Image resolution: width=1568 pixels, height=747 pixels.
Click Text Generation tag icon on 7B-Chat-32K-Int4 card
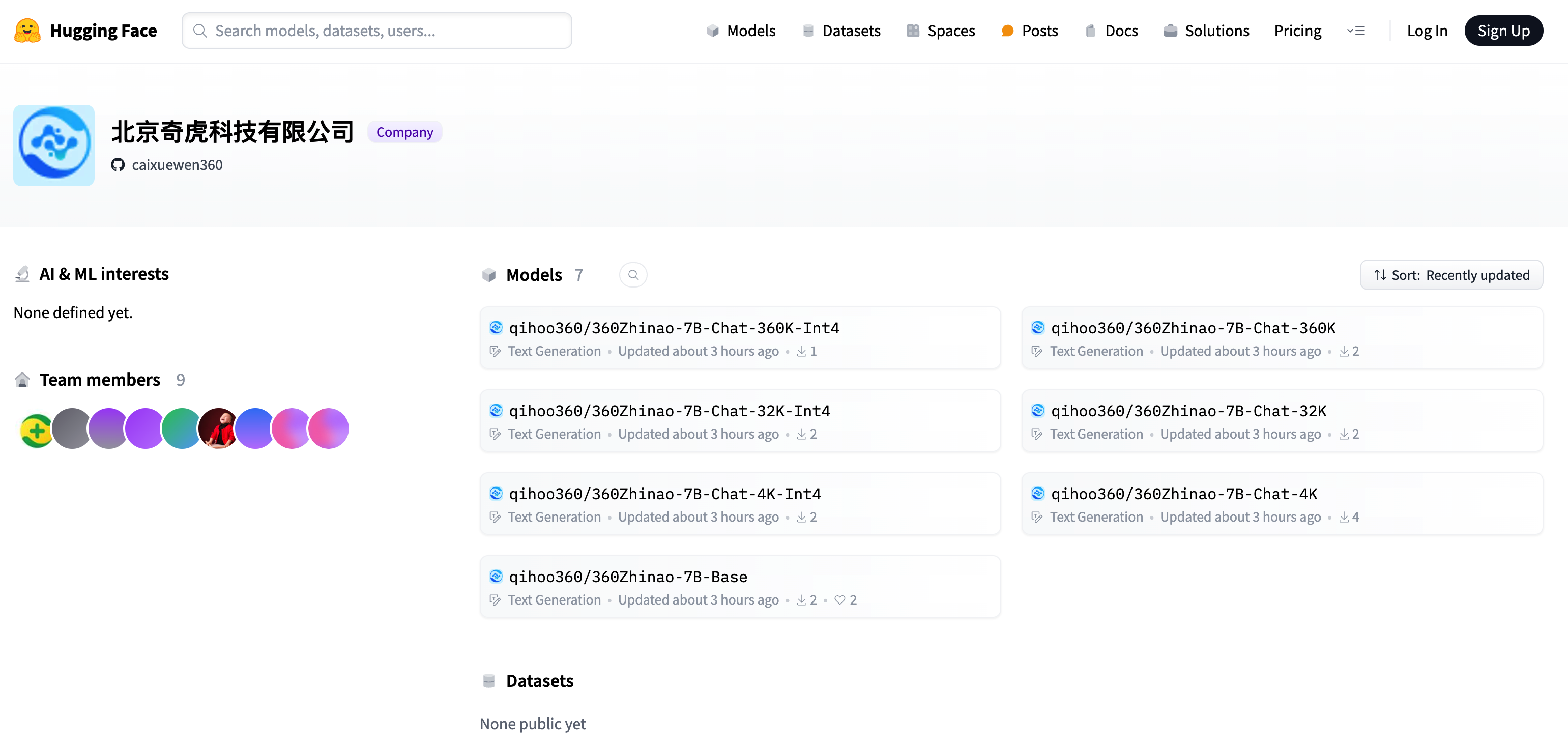coord(496,434)
